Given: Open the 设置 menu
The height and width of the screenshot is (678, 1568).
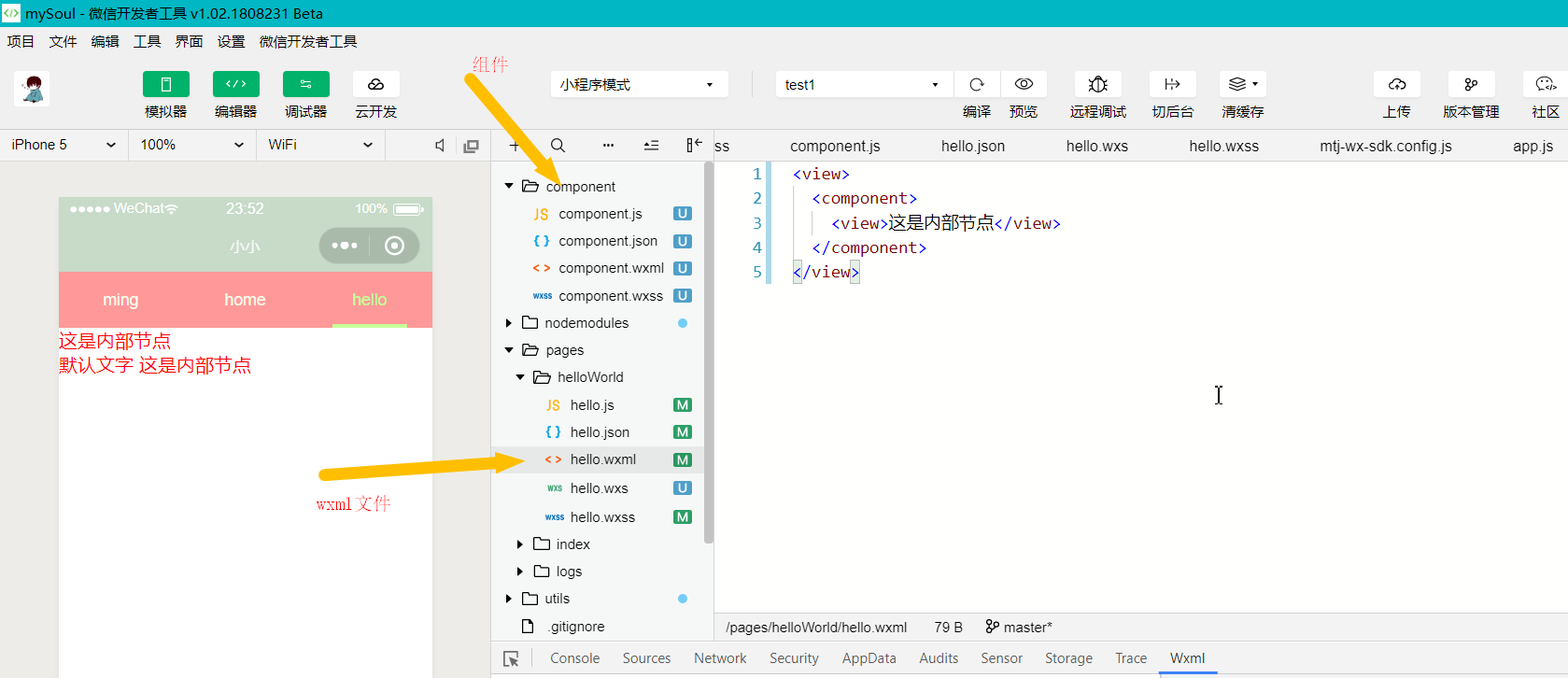Looking at the screenshot, I should pyautogui.click(x=231, y=41).
